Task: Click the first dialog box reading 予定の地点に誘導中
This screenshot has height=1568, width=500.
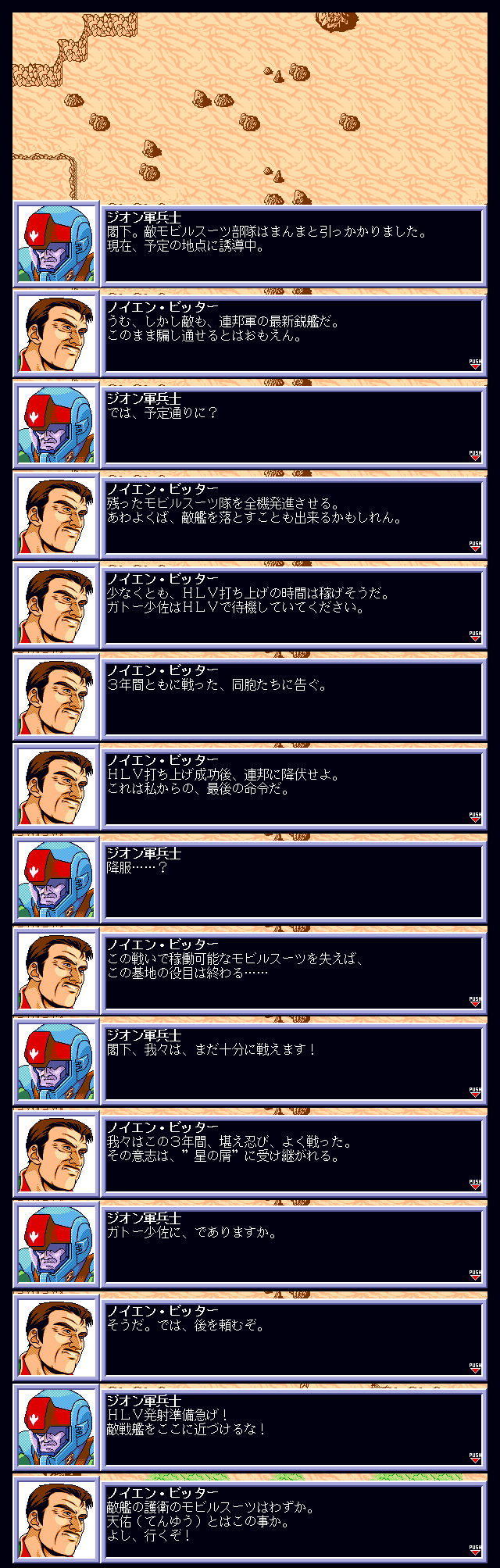Action: pyautogui.click(x=294, y=245)
